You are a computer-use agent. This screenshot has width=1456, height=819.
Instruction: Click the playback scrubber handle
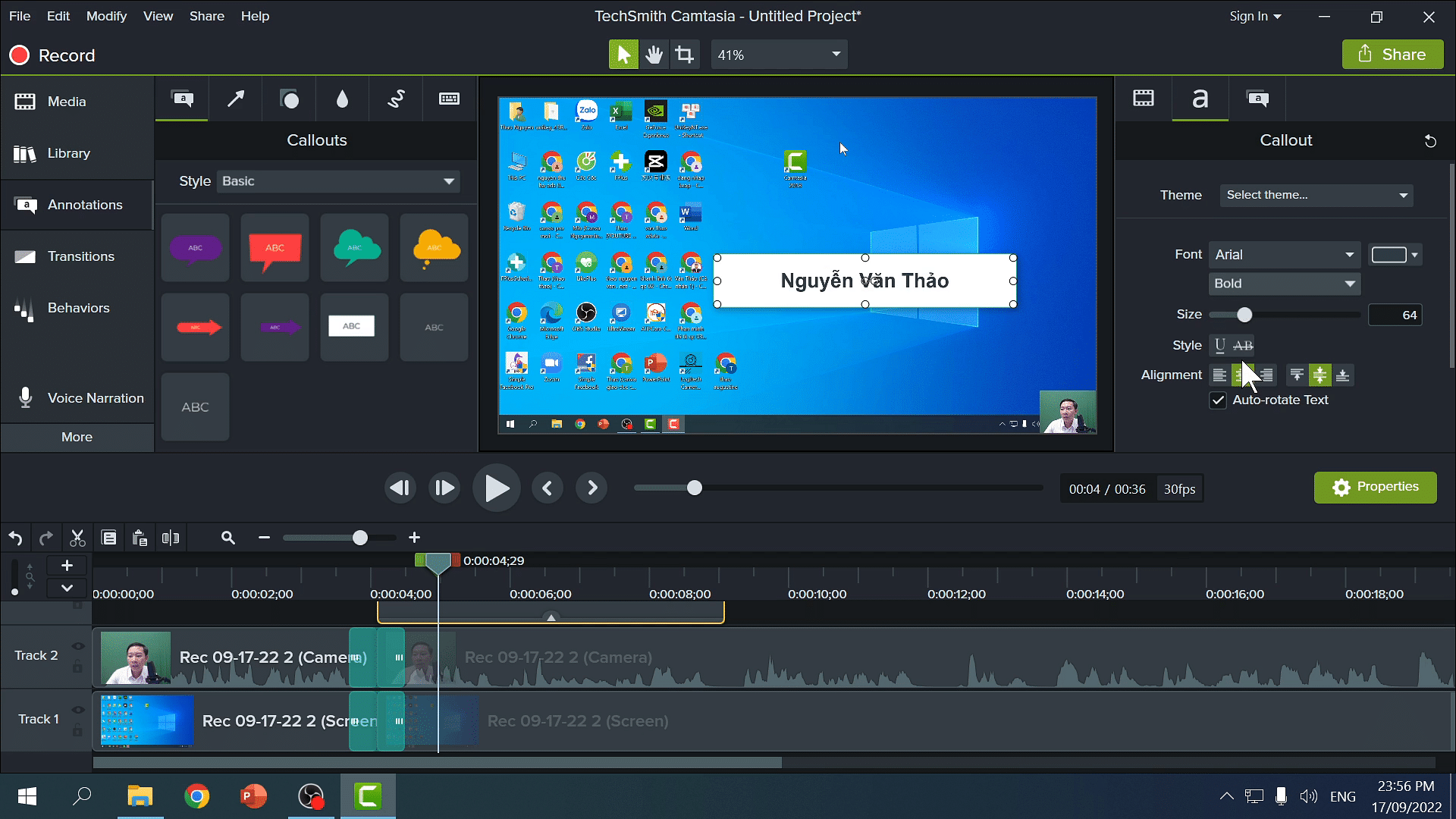[x=695, y=488]
